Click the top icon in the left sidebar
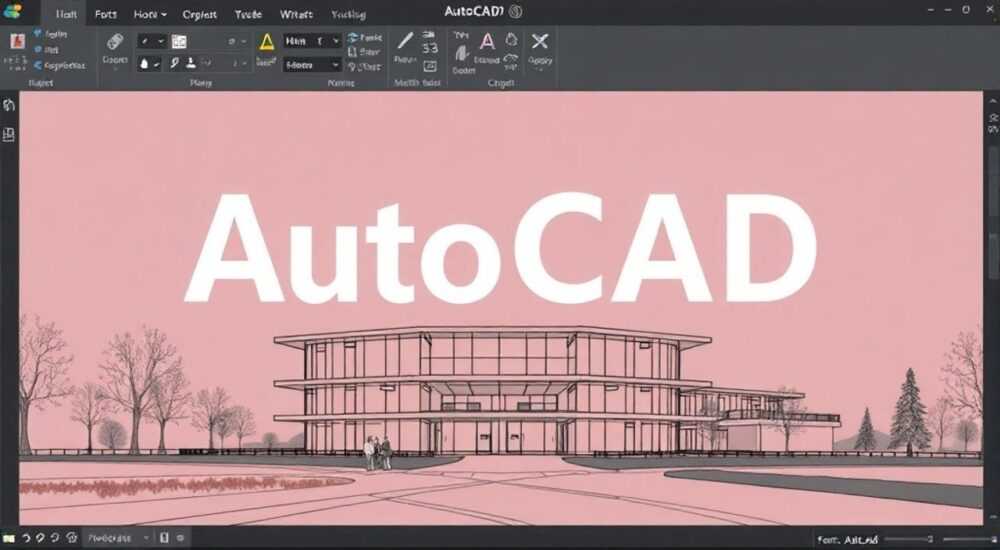 (x=9, y=105)
